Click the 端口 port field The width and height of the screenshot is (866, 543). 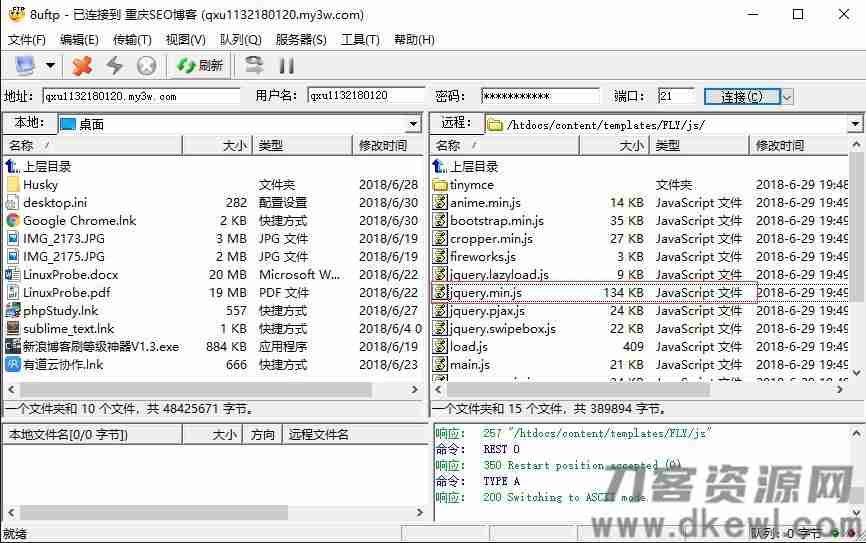[676, 96]
